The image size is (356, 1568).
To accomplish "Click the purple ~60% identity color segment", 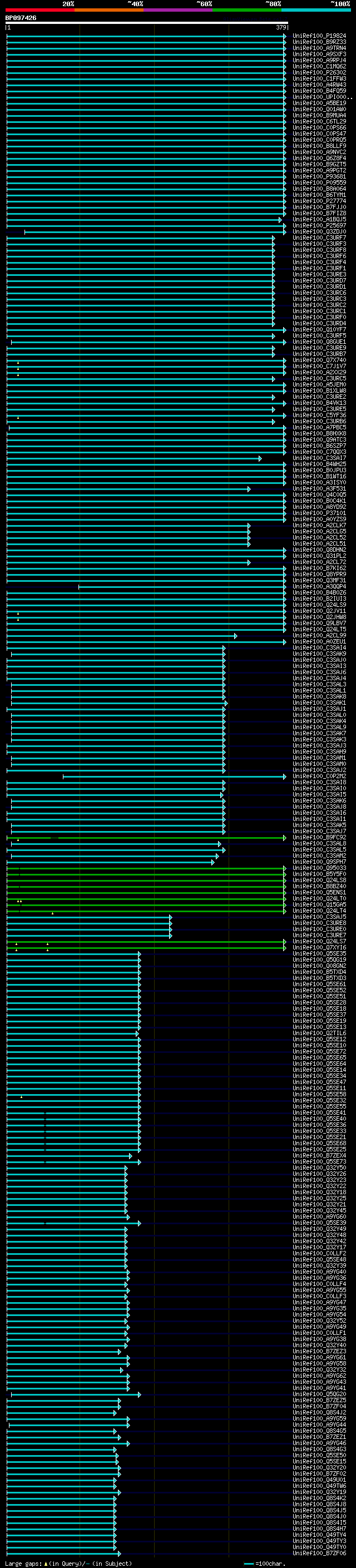I will point(177,10).
